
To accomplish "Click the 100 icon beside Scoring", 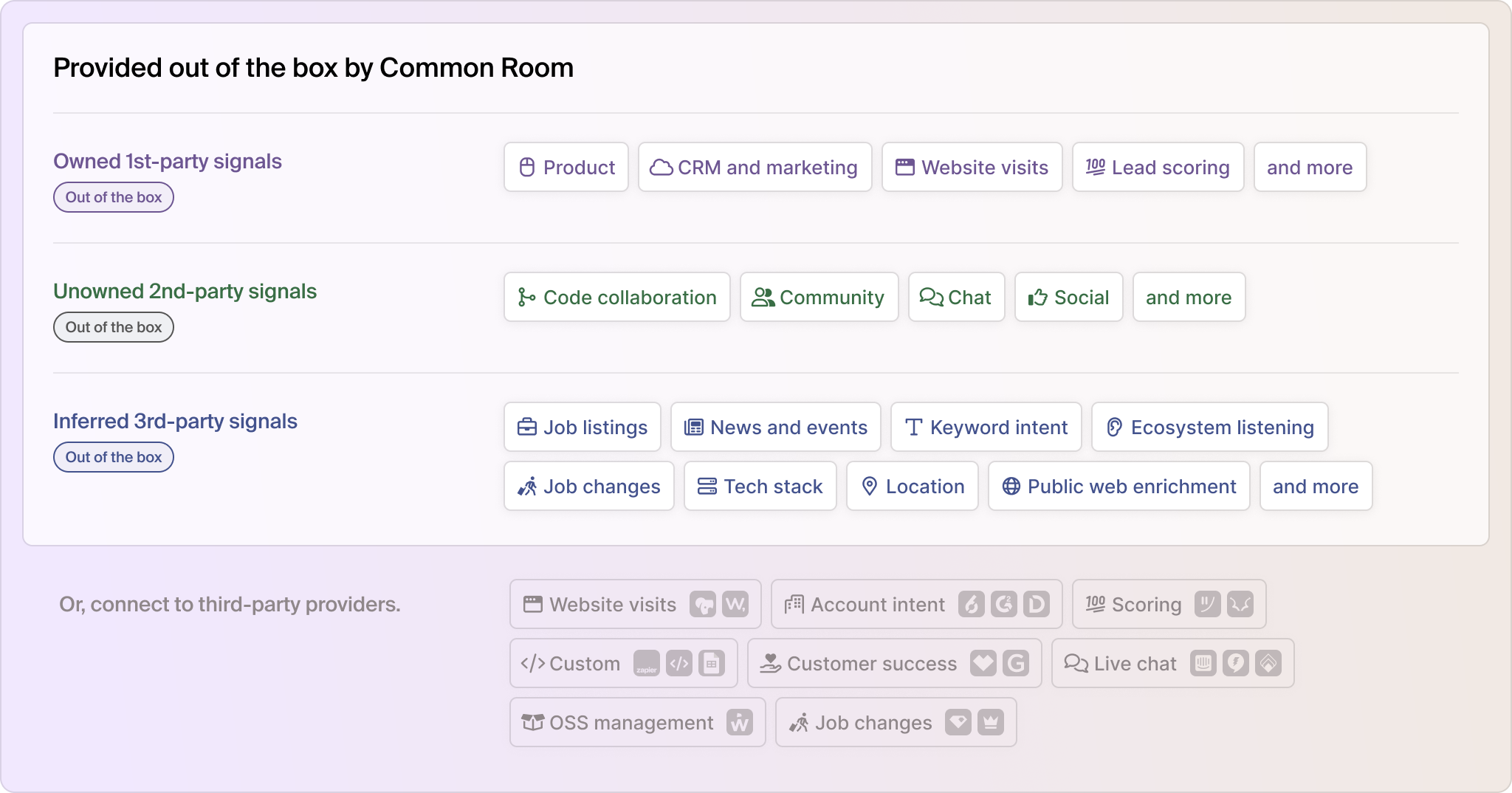I will pos(1096,605).
